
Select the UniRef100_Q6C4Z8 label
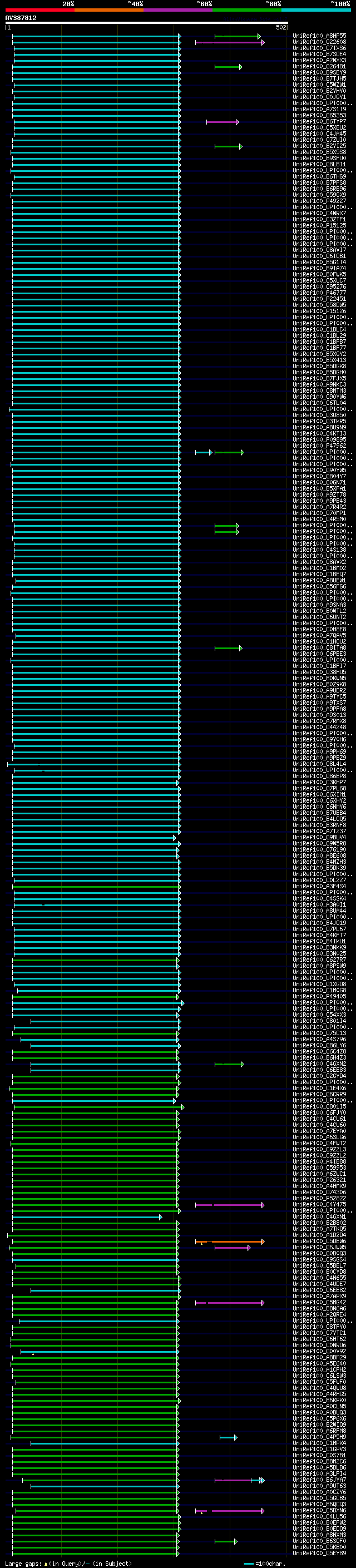[x=319, y=1051]
